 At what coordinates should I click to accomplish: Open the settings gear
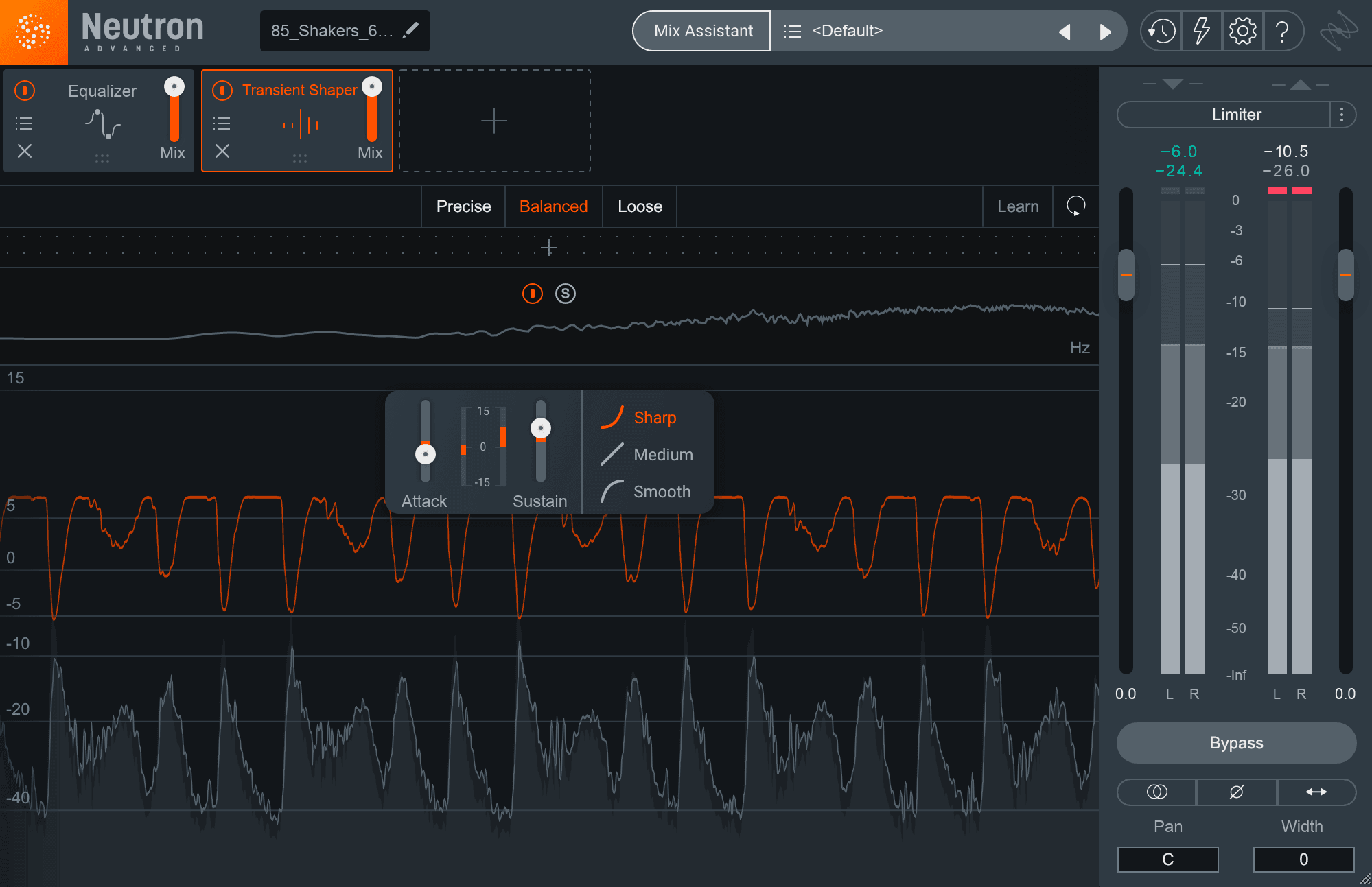[x=1242, y=31]
